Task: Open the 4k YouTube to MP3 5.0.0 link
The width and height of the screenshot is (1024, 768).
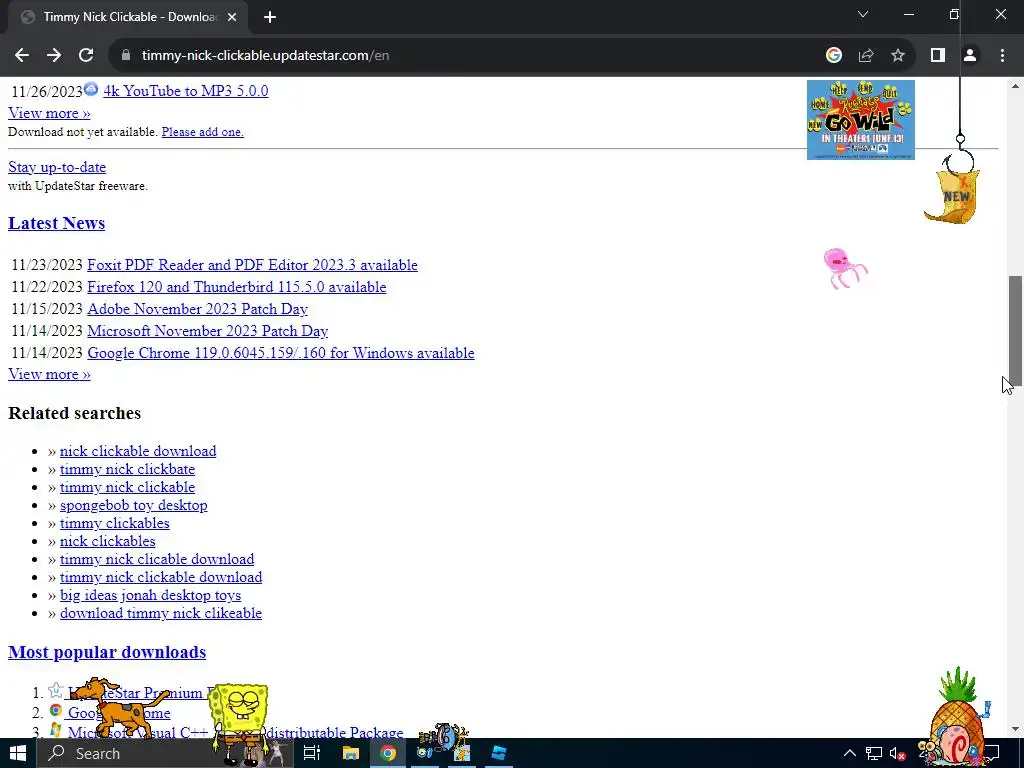Action: tap(185, 91)
